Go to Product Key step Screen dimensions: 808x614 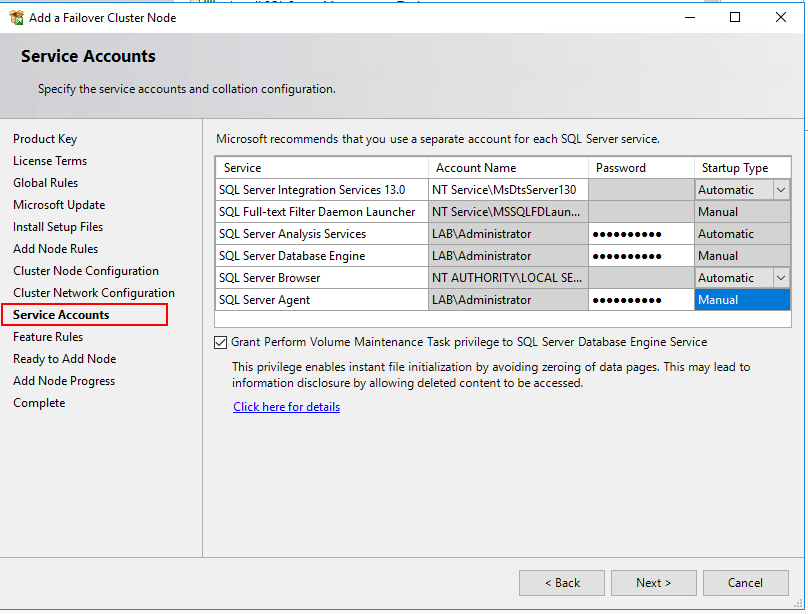45,139
